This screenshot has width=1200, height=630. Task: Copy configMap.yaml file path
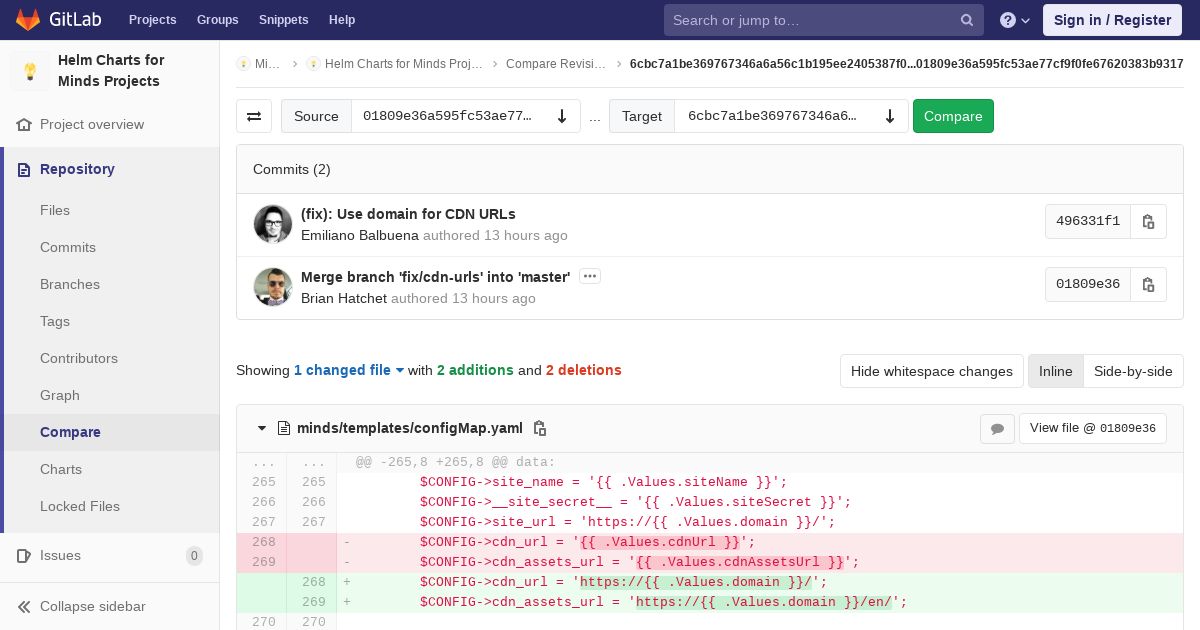pyautogui.click(x=540, y=428)
